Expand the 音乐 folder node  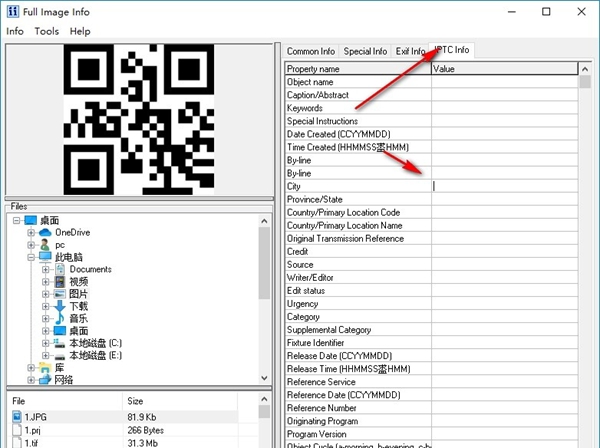46,319
